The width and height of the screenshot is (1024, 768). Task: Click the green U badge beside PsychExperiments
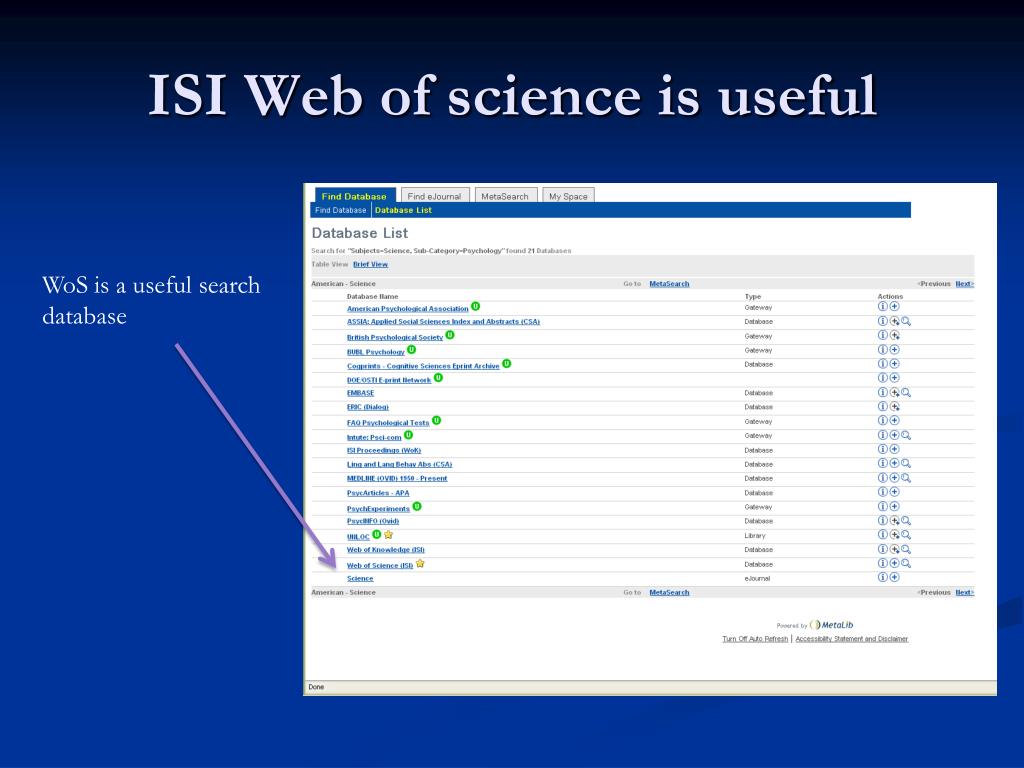417,506
